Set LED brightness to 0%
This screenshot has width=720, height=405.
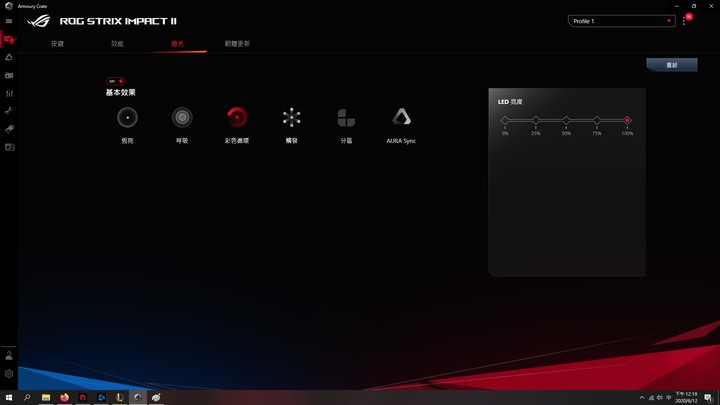[x=505, y=120]
